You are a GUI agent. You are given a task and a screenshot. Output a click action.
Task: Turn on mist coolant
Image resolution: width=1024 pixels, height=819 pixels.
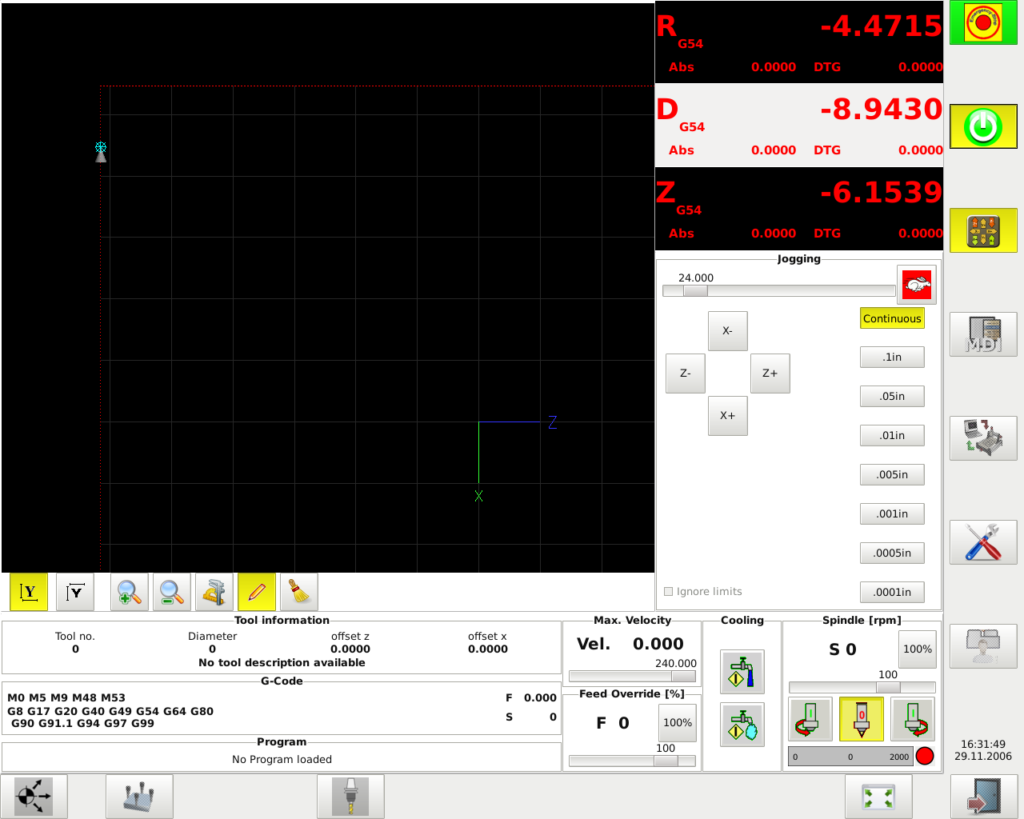click(x=742, y=724)
